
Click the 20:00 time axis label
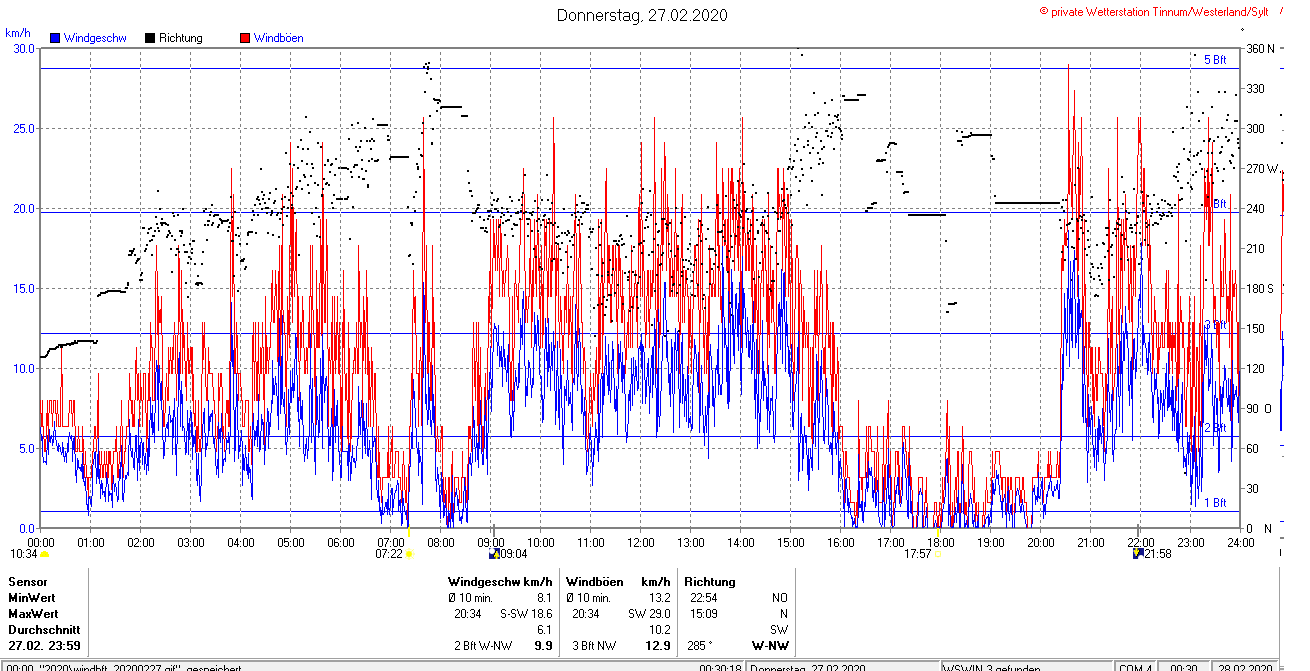[1041, 543]
